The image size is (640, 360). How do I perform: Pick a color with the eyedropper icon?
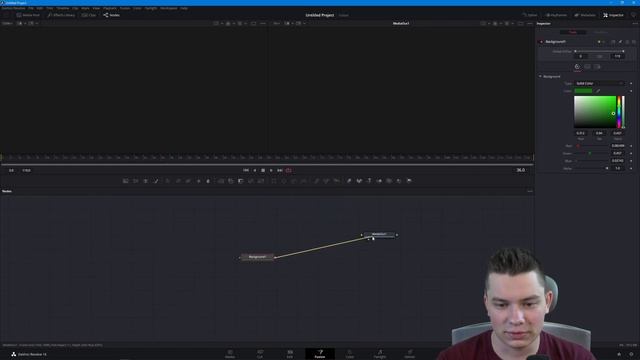[598, 91]
